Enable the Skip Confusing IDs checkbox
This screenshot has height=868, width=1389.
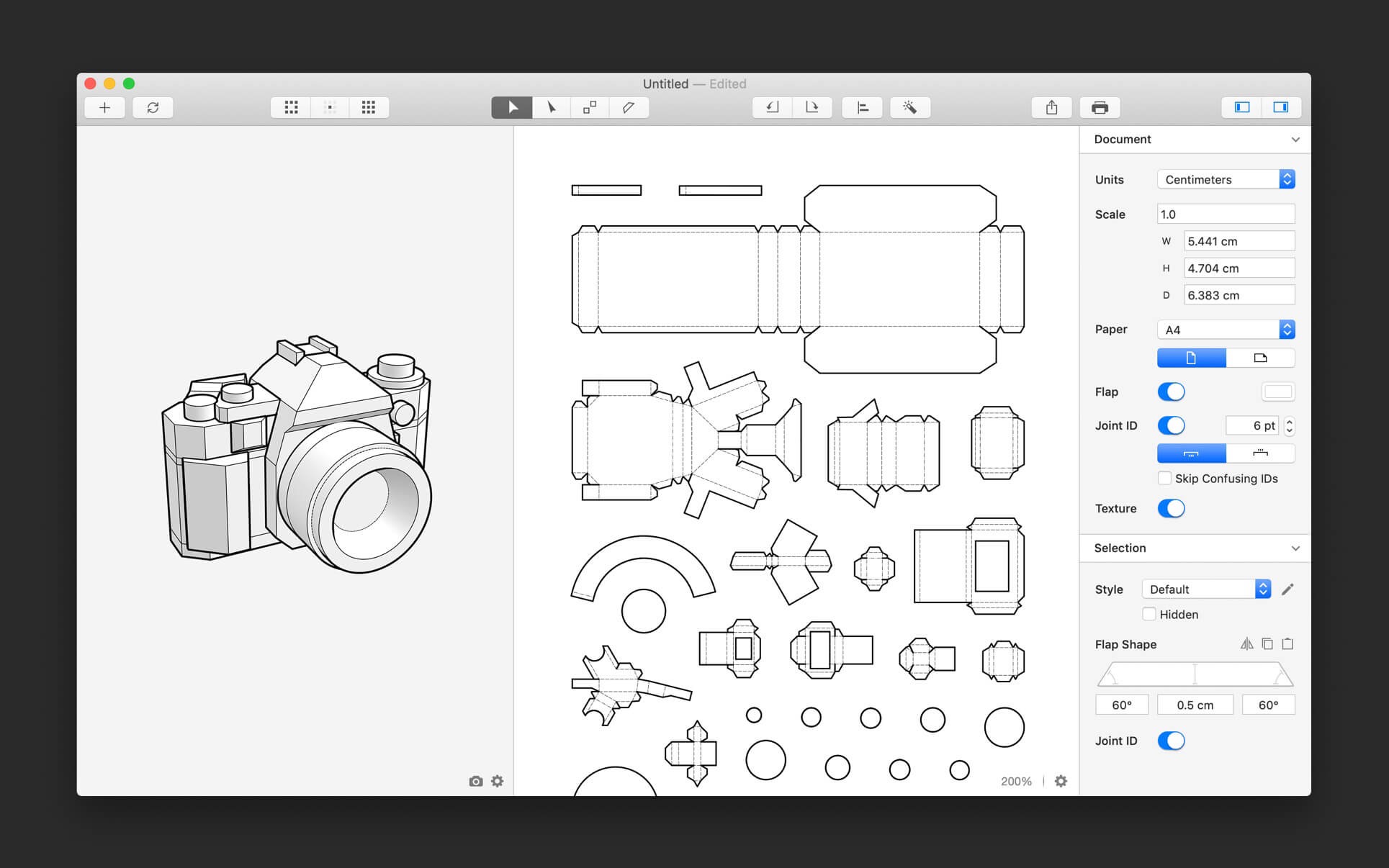tap(1163, 478)
